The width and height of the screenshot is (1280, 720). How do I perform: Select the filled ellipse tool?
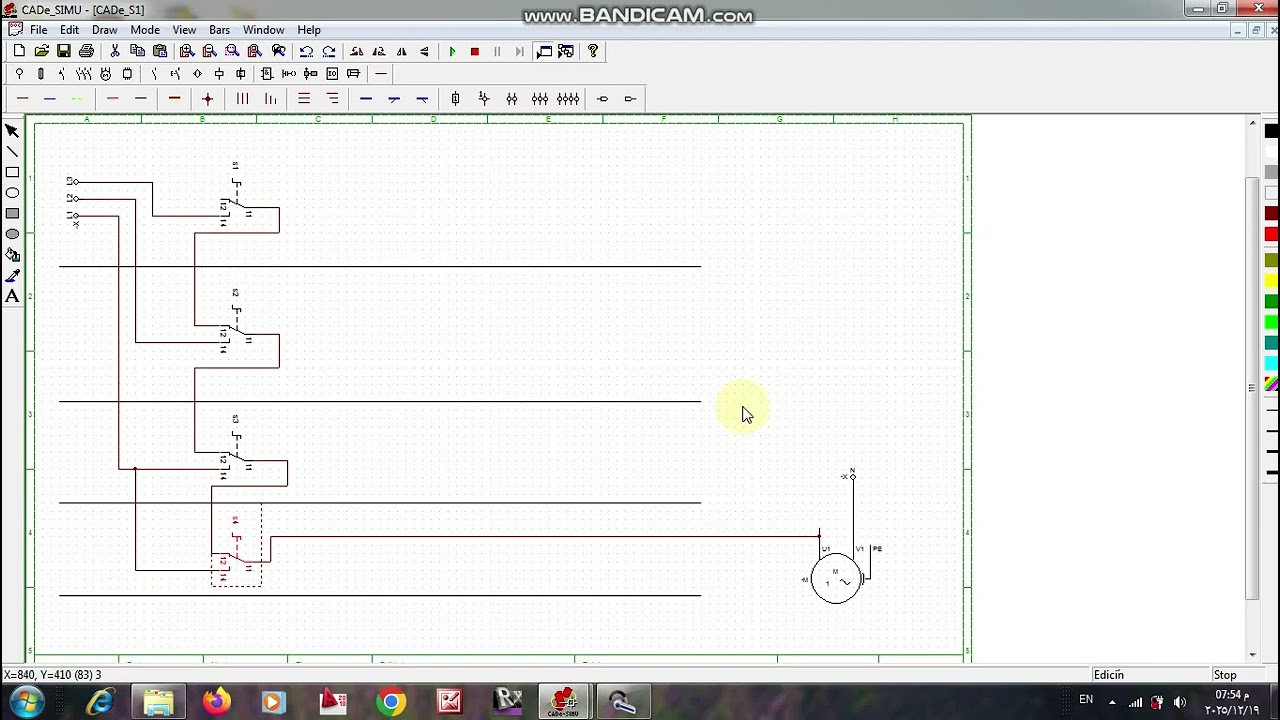point(12,234)
